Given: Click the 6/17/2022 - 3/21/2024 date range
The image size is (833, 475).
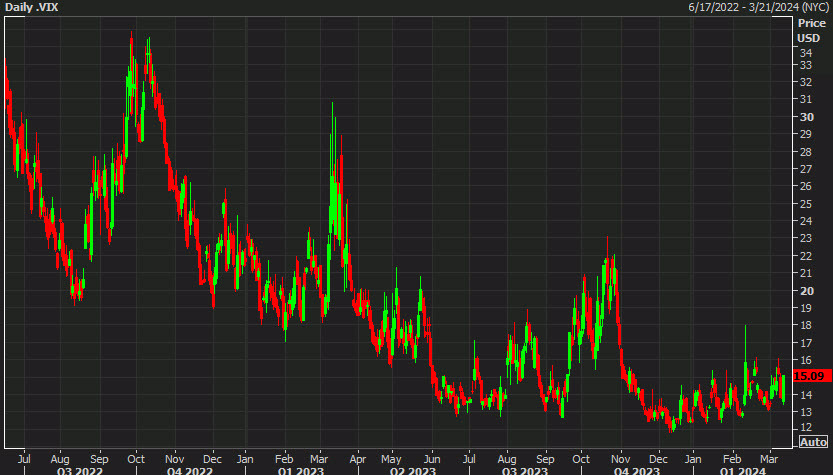Looking at the screenshot, I should [758, 7].
